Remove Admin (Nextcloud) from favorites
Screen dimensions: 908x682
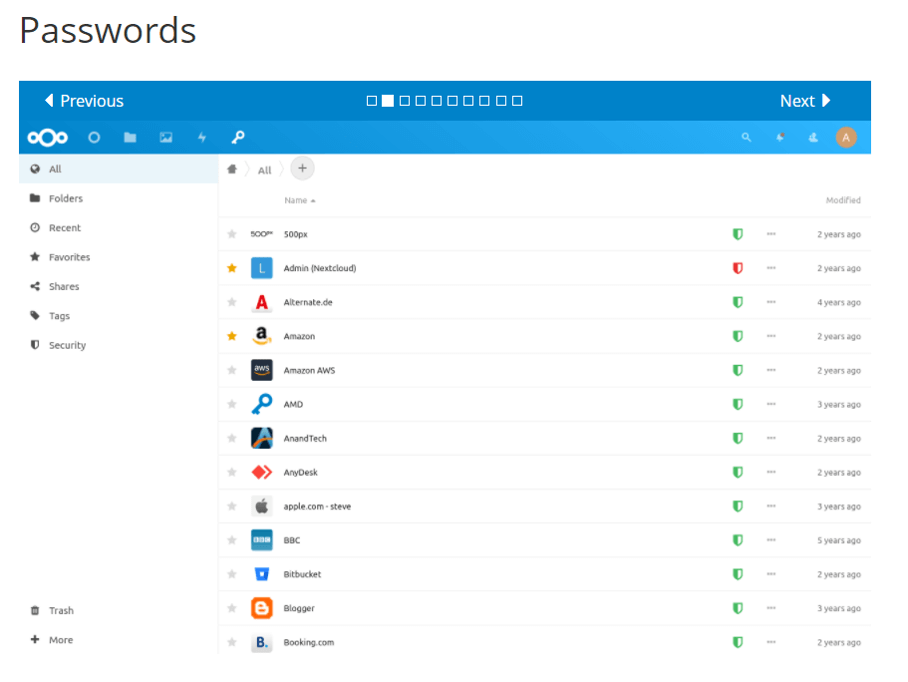232,268
